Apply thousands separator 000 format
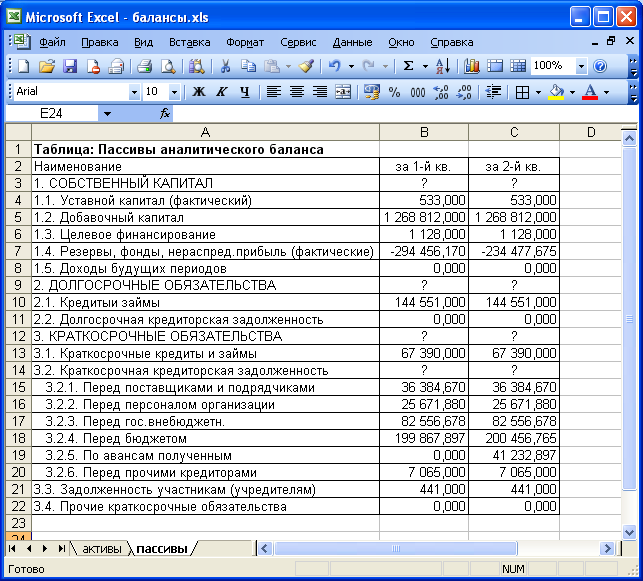 418,92
